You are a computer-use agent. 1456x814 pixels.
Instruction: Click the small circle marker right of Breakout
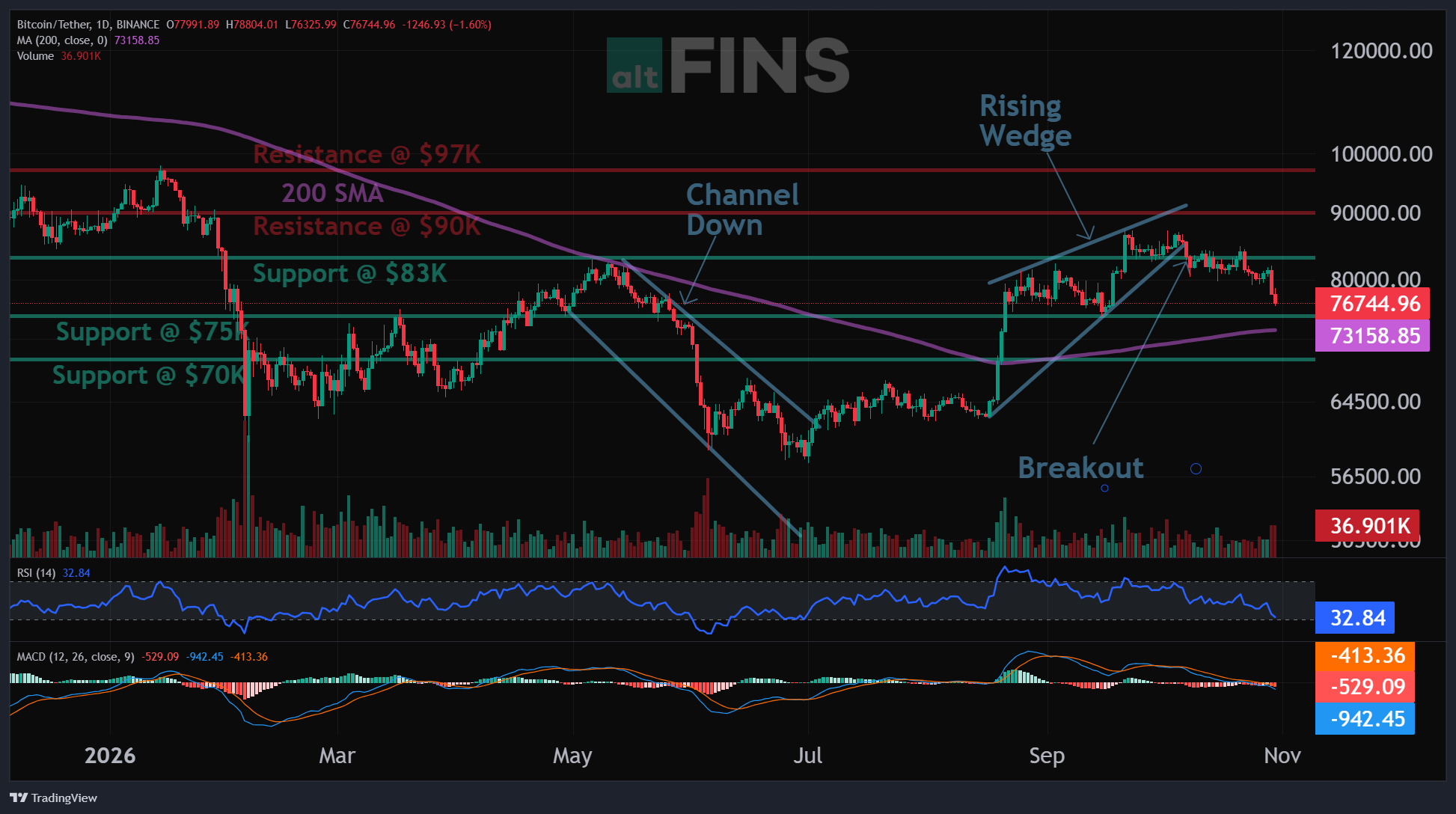click(1196, 469)
